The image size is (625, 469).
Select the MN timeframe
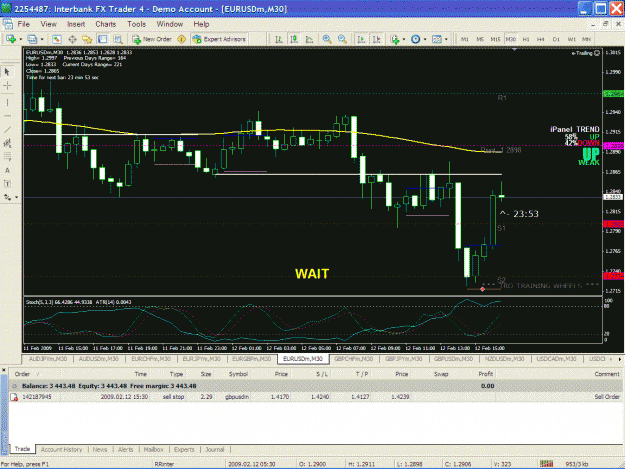[586, 39]
